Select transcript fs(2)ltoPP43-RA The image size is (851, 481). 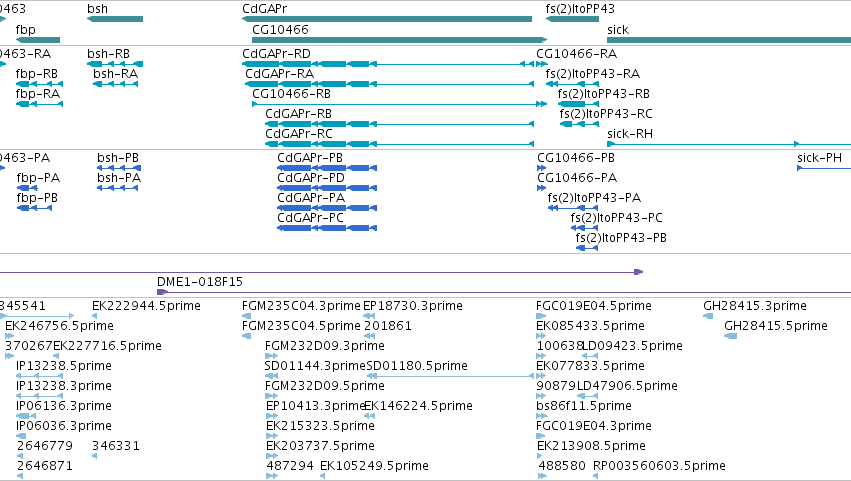pyautogui.click(x=573, y=84)
